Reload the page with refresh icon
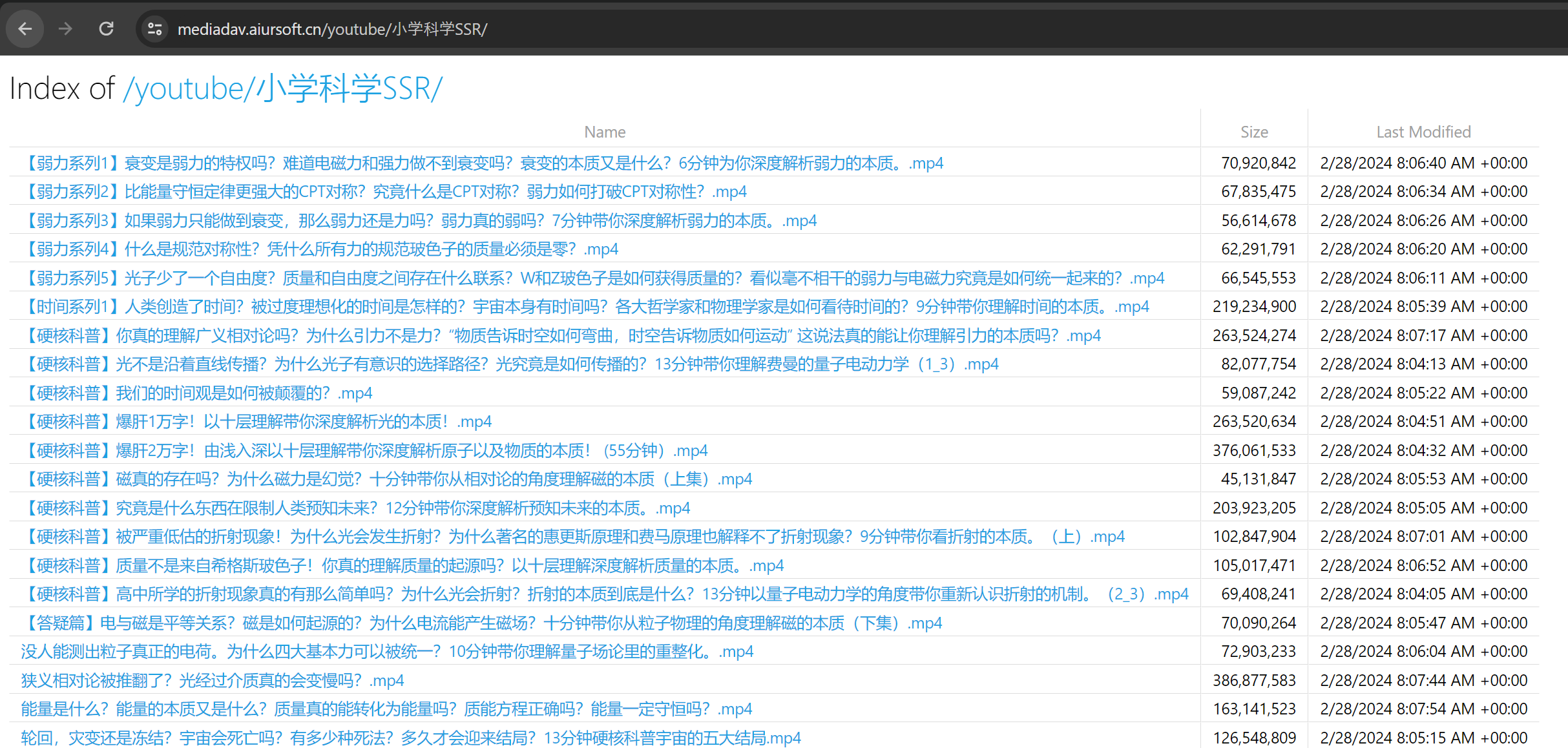This screenshot has height=748, width=1568. 106,29
